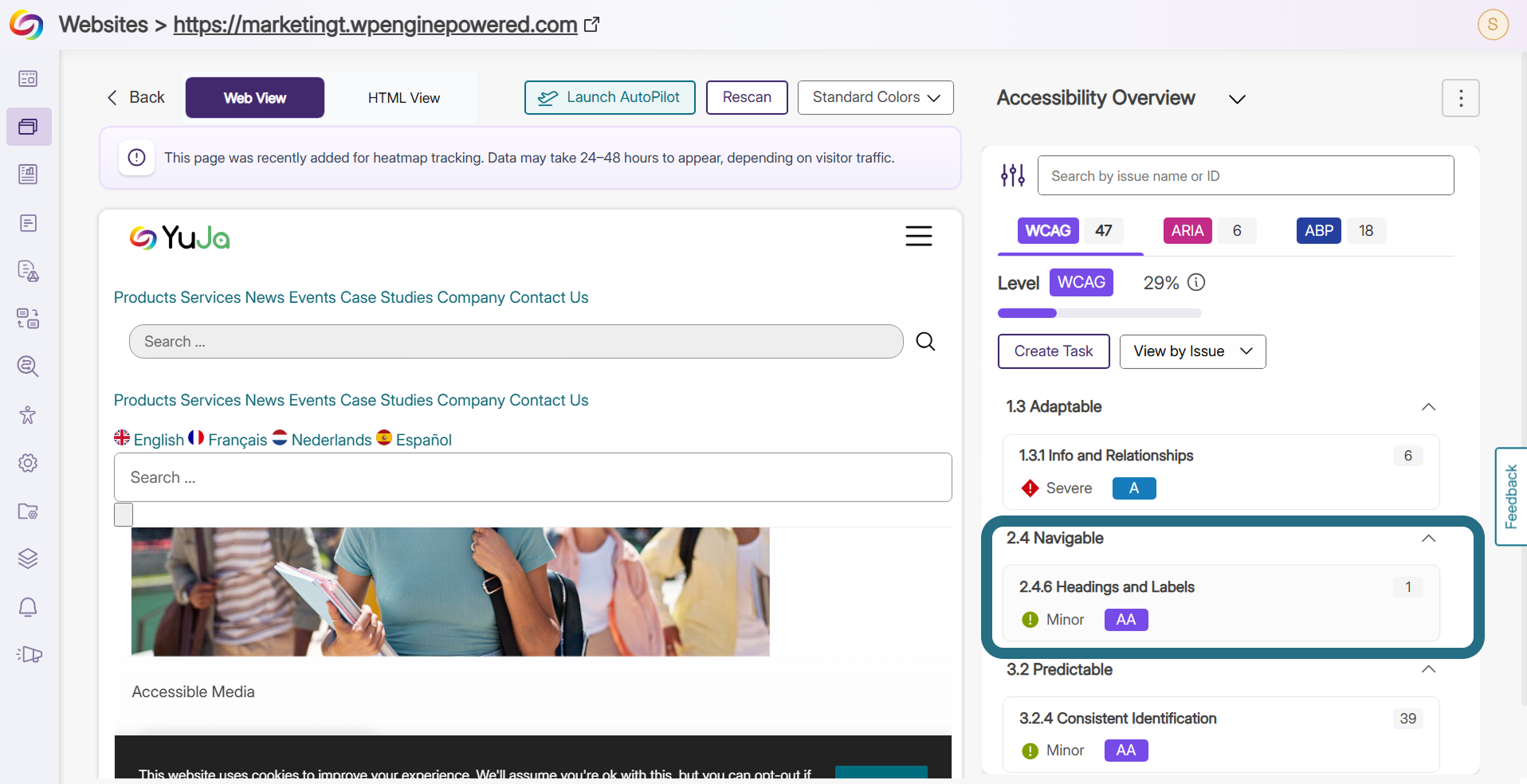Image resolution: width=1527 pixels, height=784 pixels.
Task: Open the filter sliders icon beside search
Action: (x=1013, y=175)
